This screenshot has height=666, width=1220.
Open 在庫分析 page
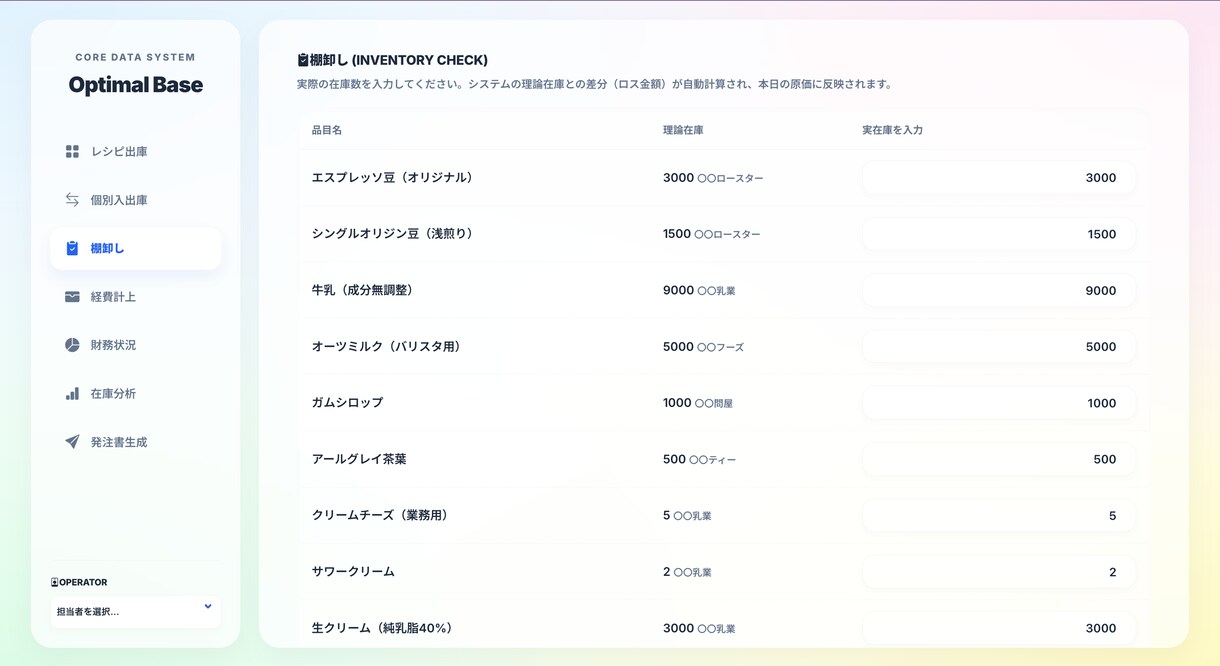[x=135, y=393]
